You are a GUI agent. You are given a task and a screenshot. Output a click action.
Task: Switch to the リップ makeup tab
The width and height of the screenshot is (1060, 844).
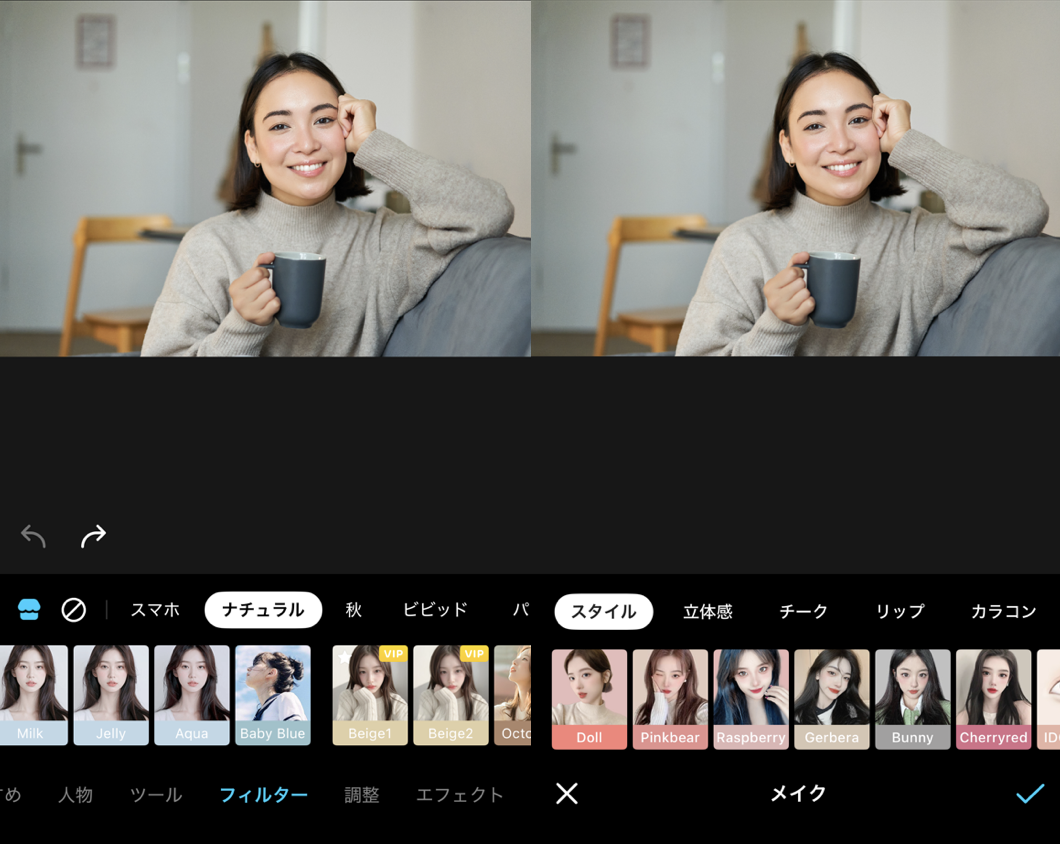click(900, 611)
